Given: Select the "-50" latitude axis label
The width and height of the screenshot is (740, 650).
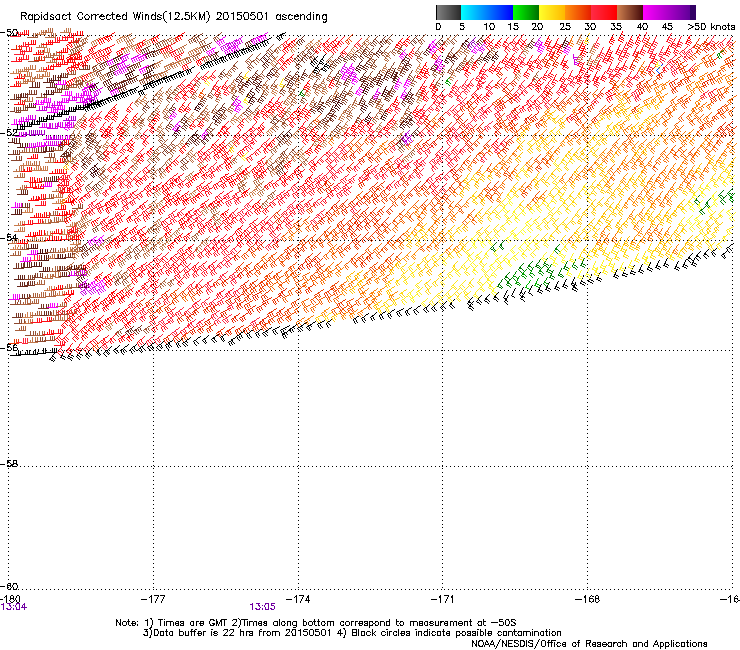Looking at the screenshot, I should pyautogui.click(x=9, y=33).
